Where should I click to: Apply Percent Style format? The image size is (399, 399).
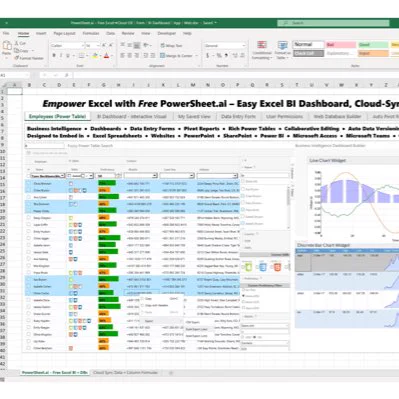coord(219,56)
